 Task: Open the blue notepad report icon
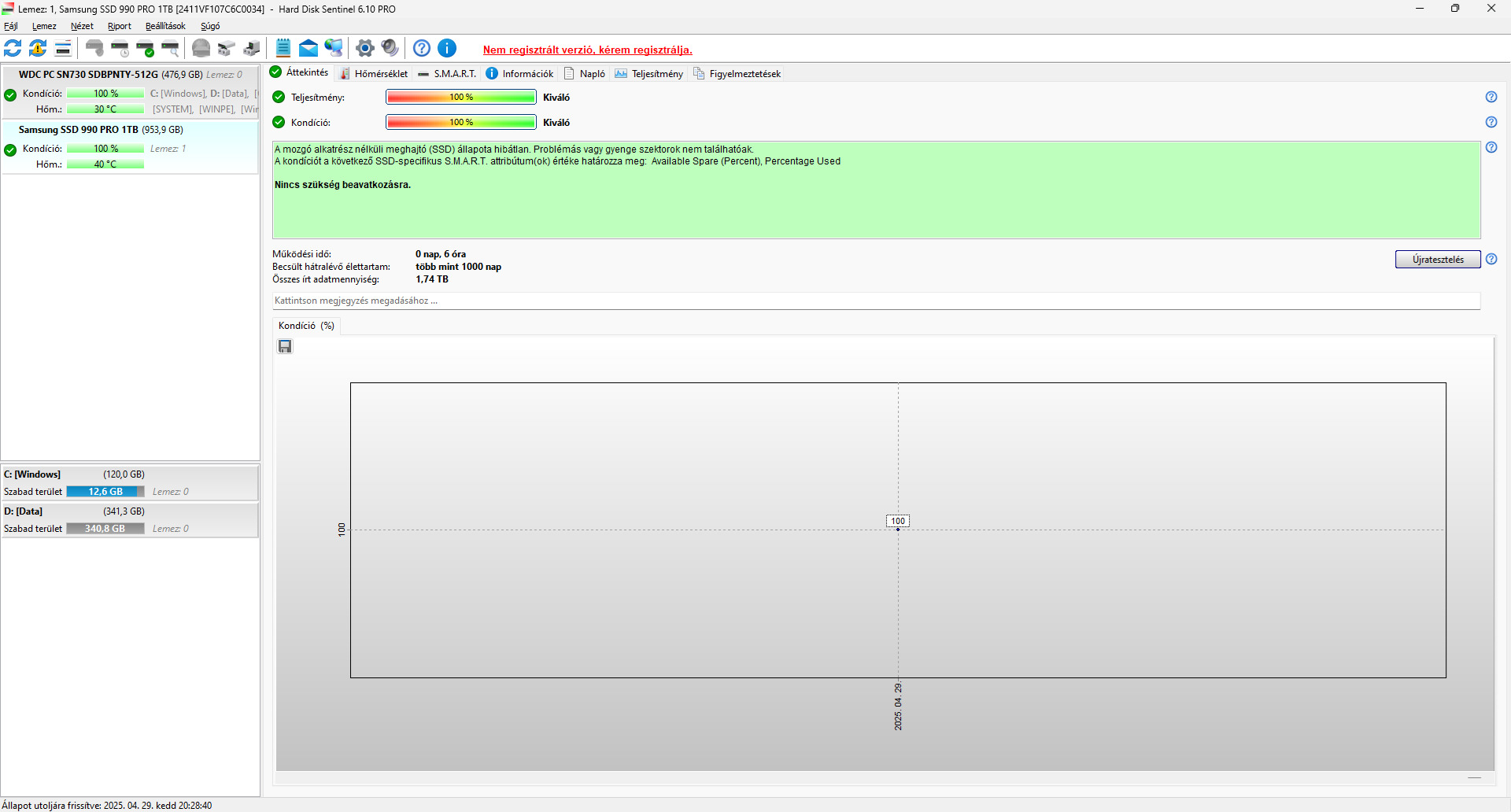[x=283, y=48]
